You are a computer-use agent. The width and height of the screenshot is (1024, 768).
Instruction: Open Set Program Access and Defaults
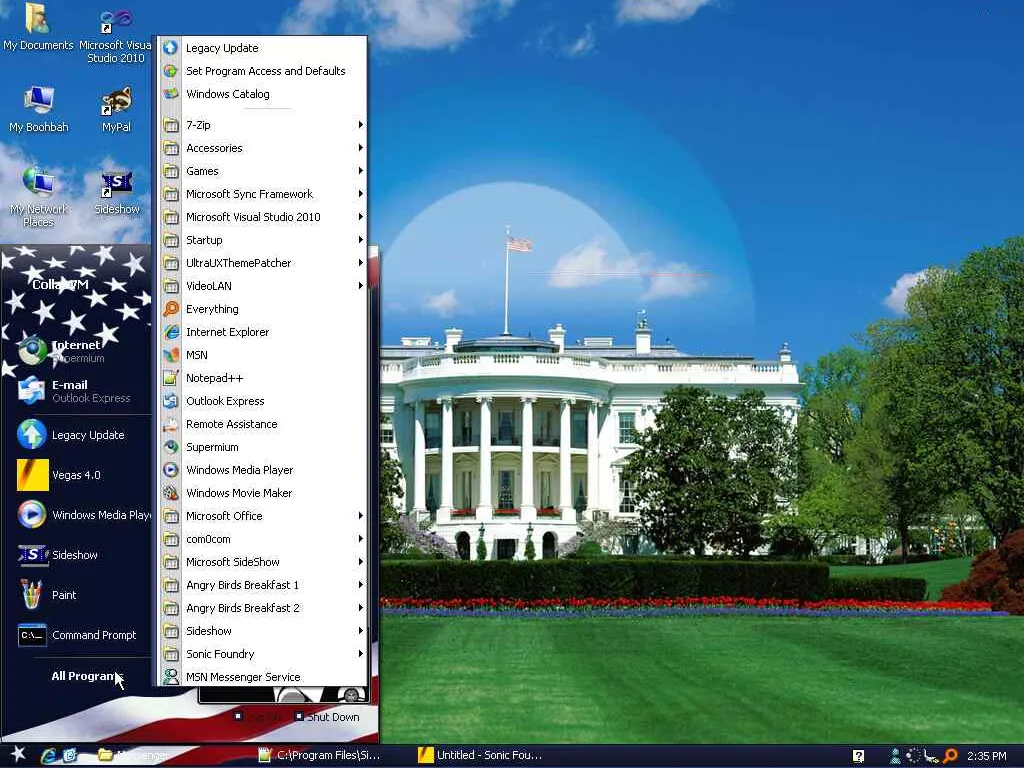point(261,71)
